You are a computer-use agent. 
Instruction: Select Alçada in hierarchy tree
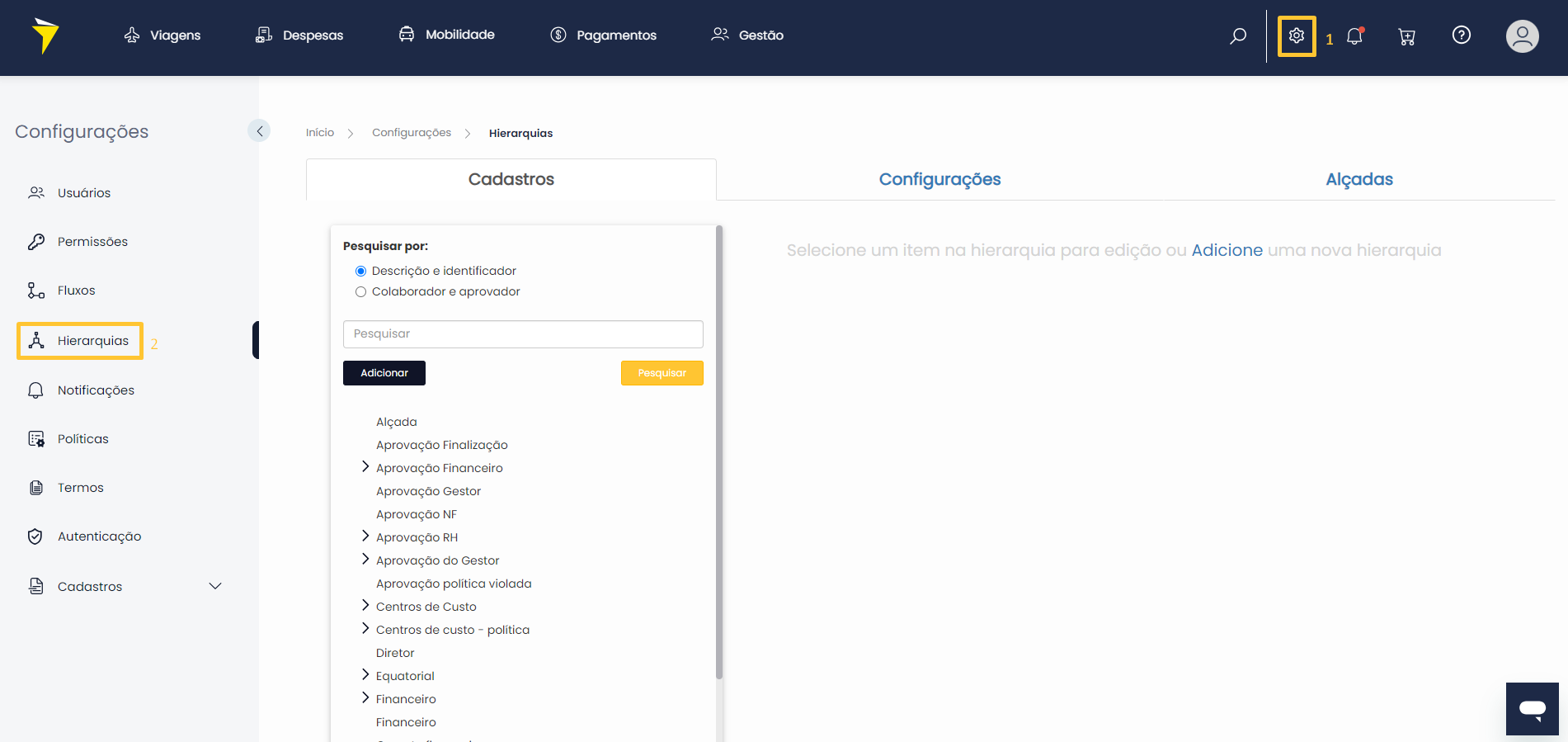coord(397,422)
